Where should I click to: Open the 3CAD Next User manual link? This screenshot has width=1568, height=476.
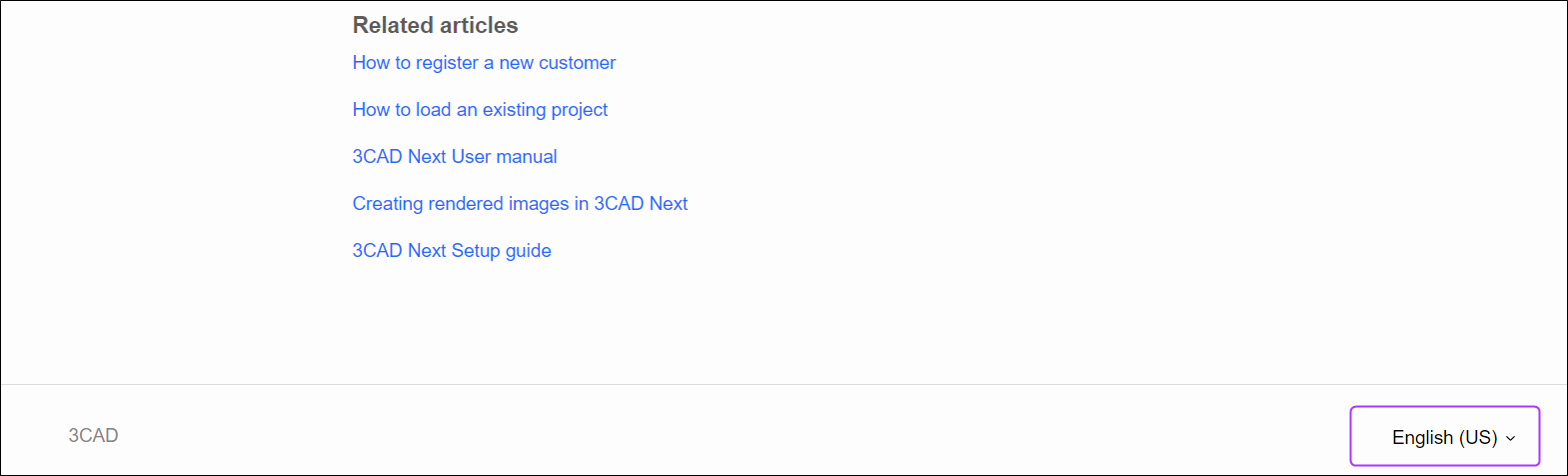tap(455, 157)
